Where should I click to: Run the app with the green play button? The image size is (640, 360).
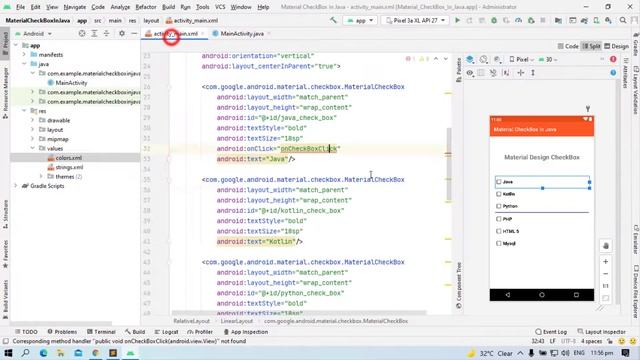pos(457,20)
